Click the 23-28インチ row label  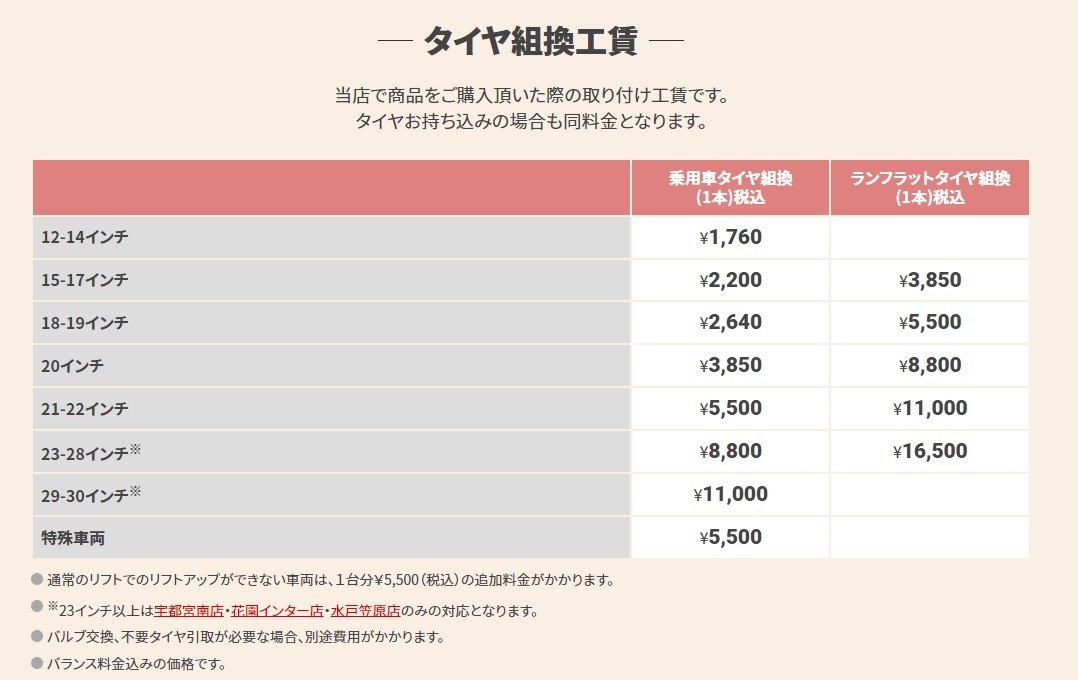coord(85,452)
